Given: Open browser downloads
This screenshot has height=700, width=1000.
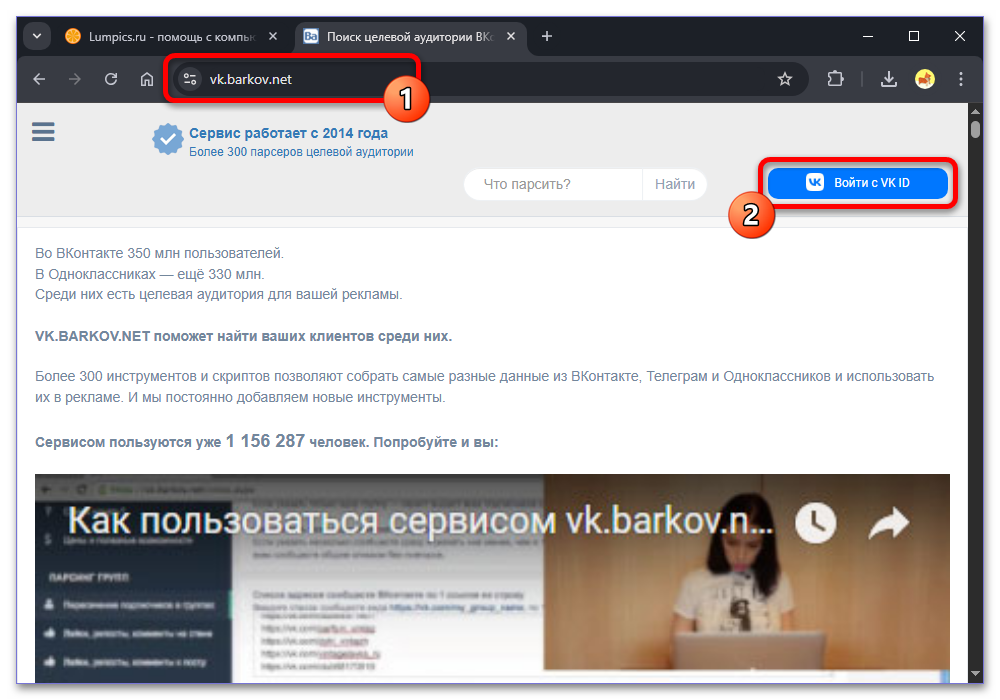Looking at the screenshot, I should tap(889, 79).
